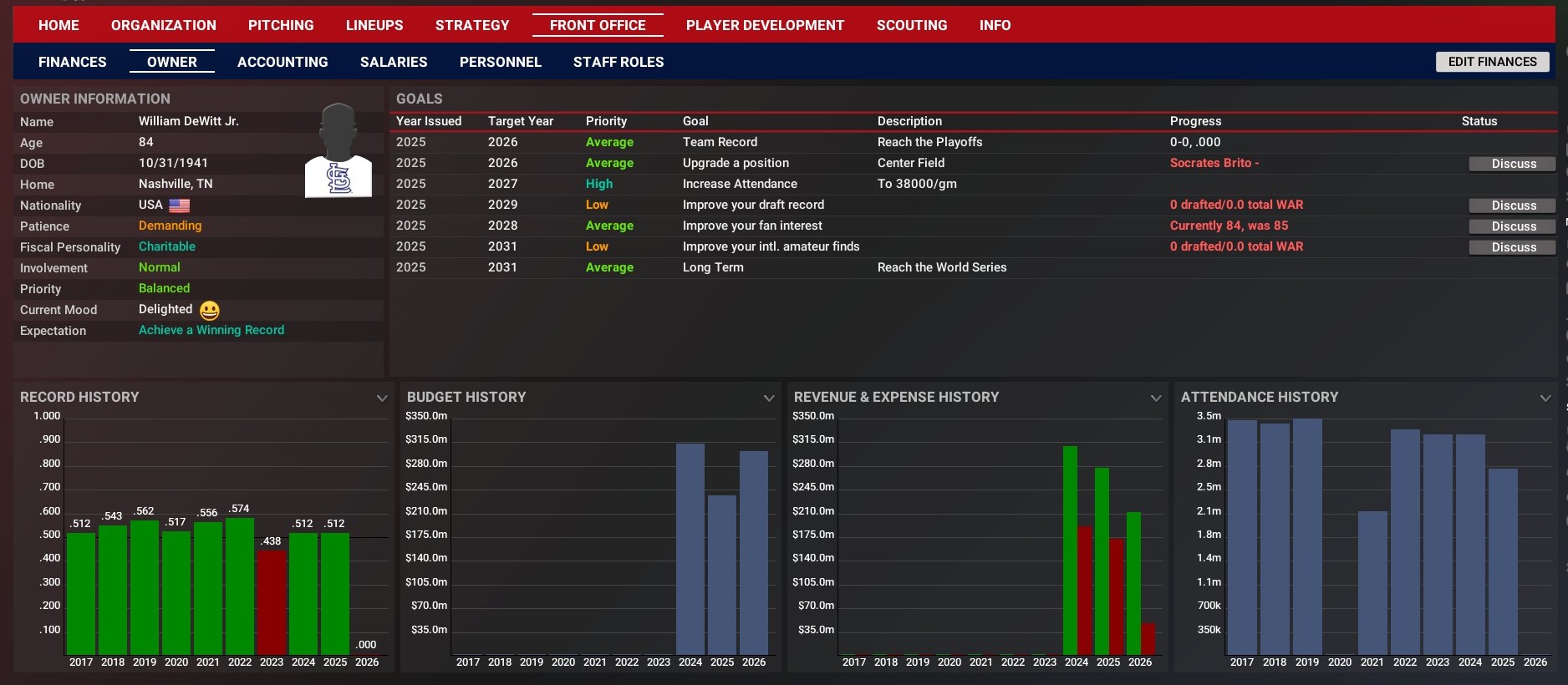Viewport: 1568px width, 685px height.
Task: Expand the Record History dropdown chevron
Action: 382,398
